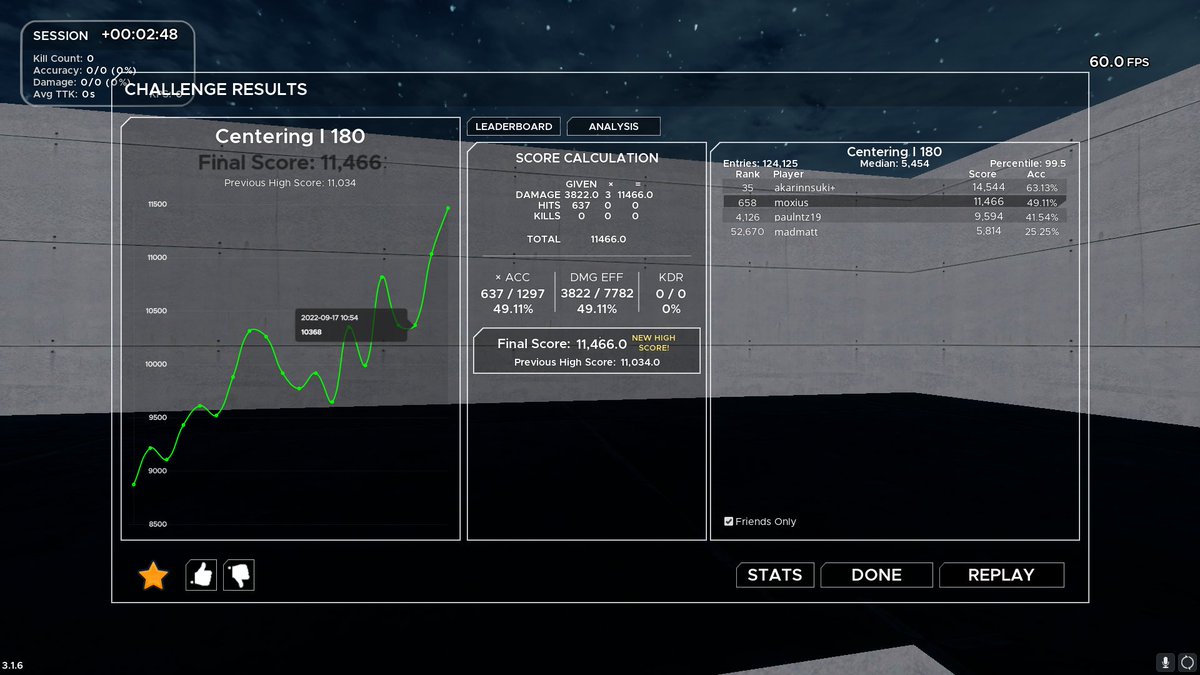Click the 8500 axis label on graph
The image size is (1200, 675).
click(x=158, y=524)
